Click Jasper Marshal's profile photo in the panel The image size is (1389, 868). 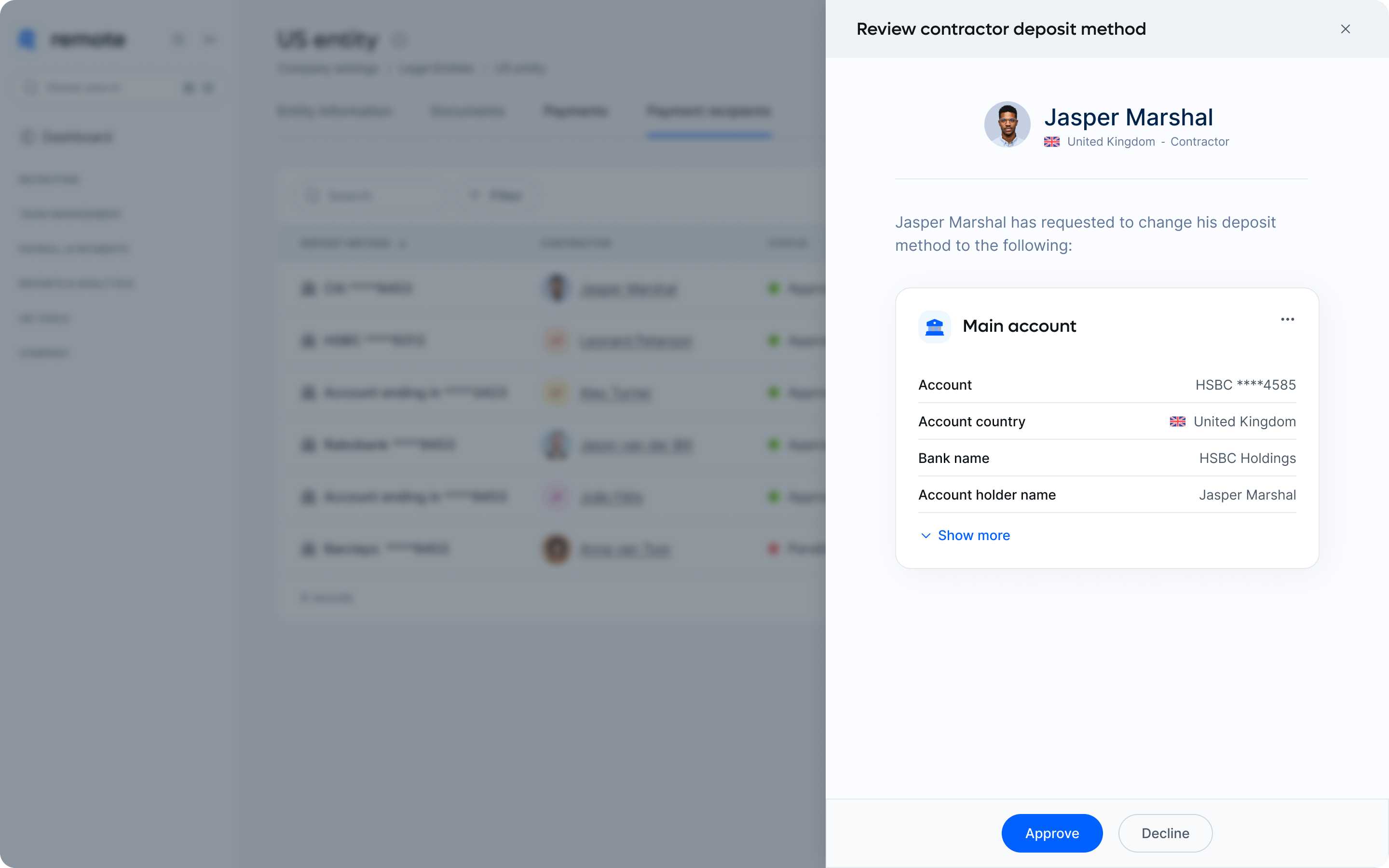coord(1008,124)
